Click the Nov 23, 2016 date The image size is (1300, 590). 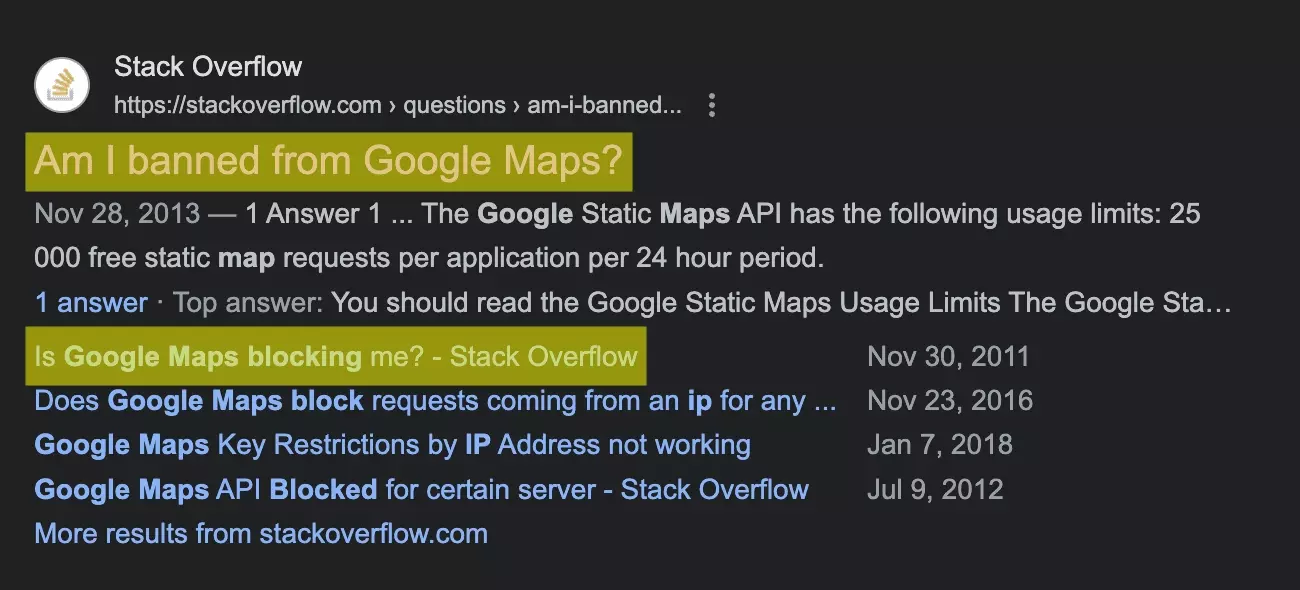coord(950,401)
